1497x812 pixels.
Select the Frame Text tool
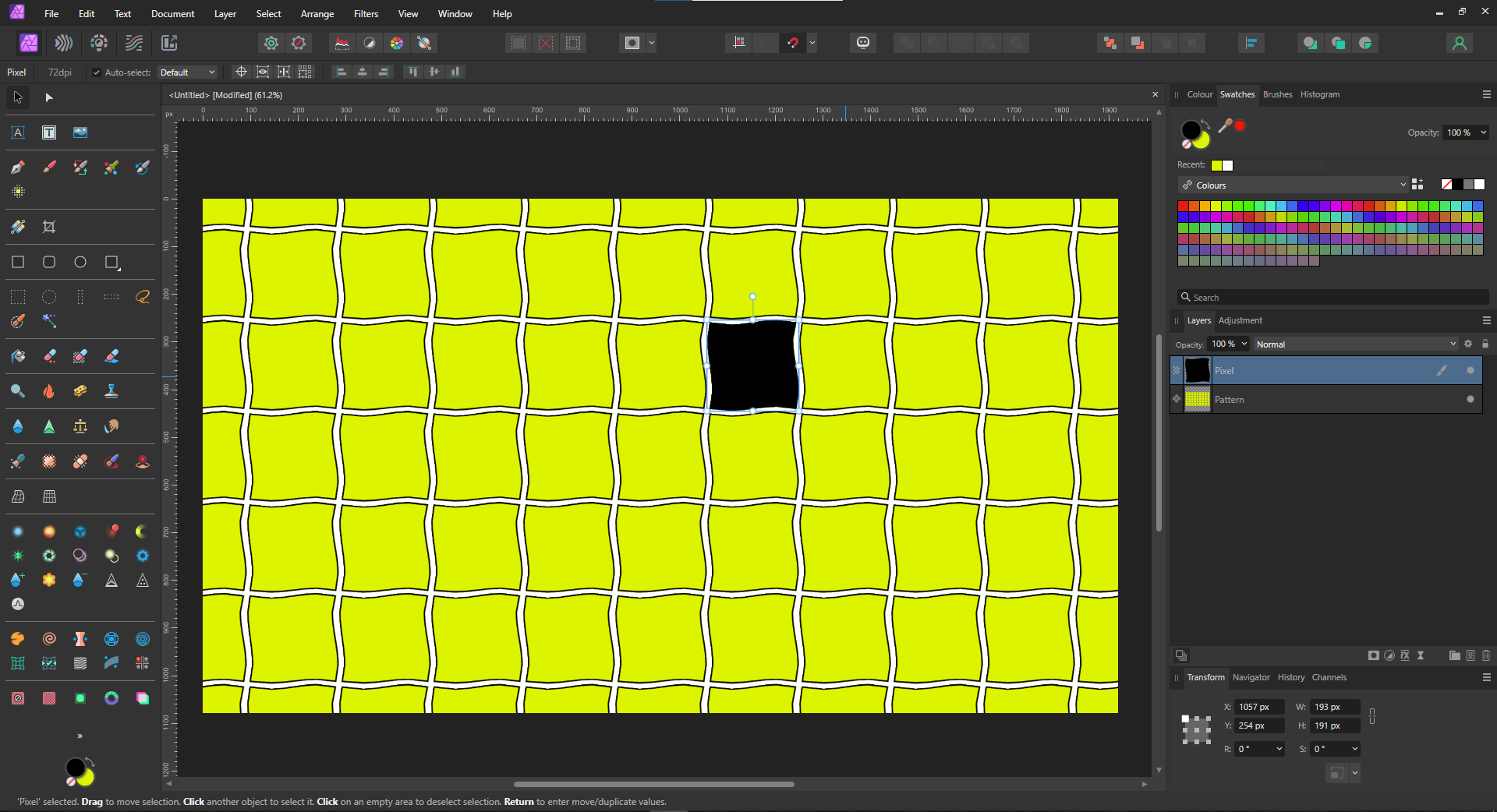click(49, 132)
